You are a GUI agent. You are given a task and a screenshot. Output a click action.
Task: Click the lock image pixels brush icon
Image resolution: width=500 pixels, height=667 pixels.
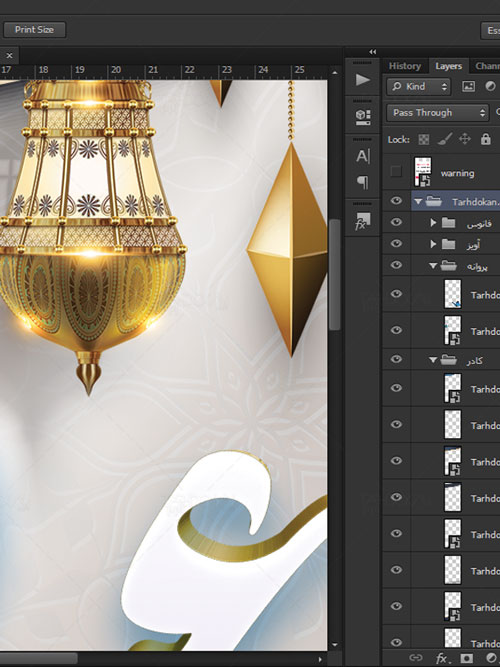click(x=445, y=139)
